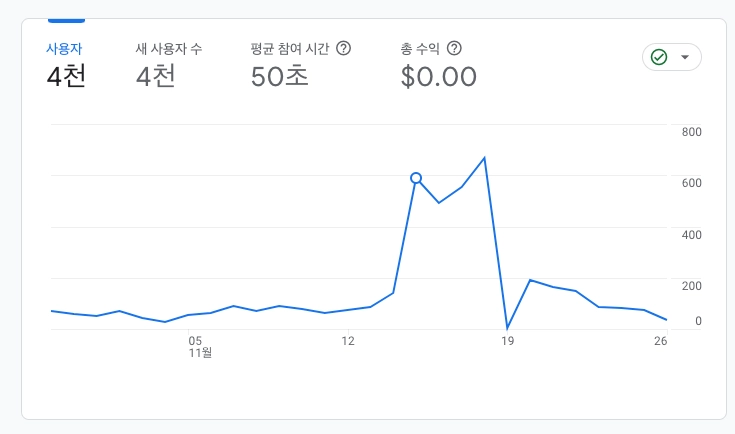Image resolution: width=735 pixels, height=434 pixels.
Task: Click the $0.00 total revenue value
Action: pyautogui.click(x=438, y=77)
